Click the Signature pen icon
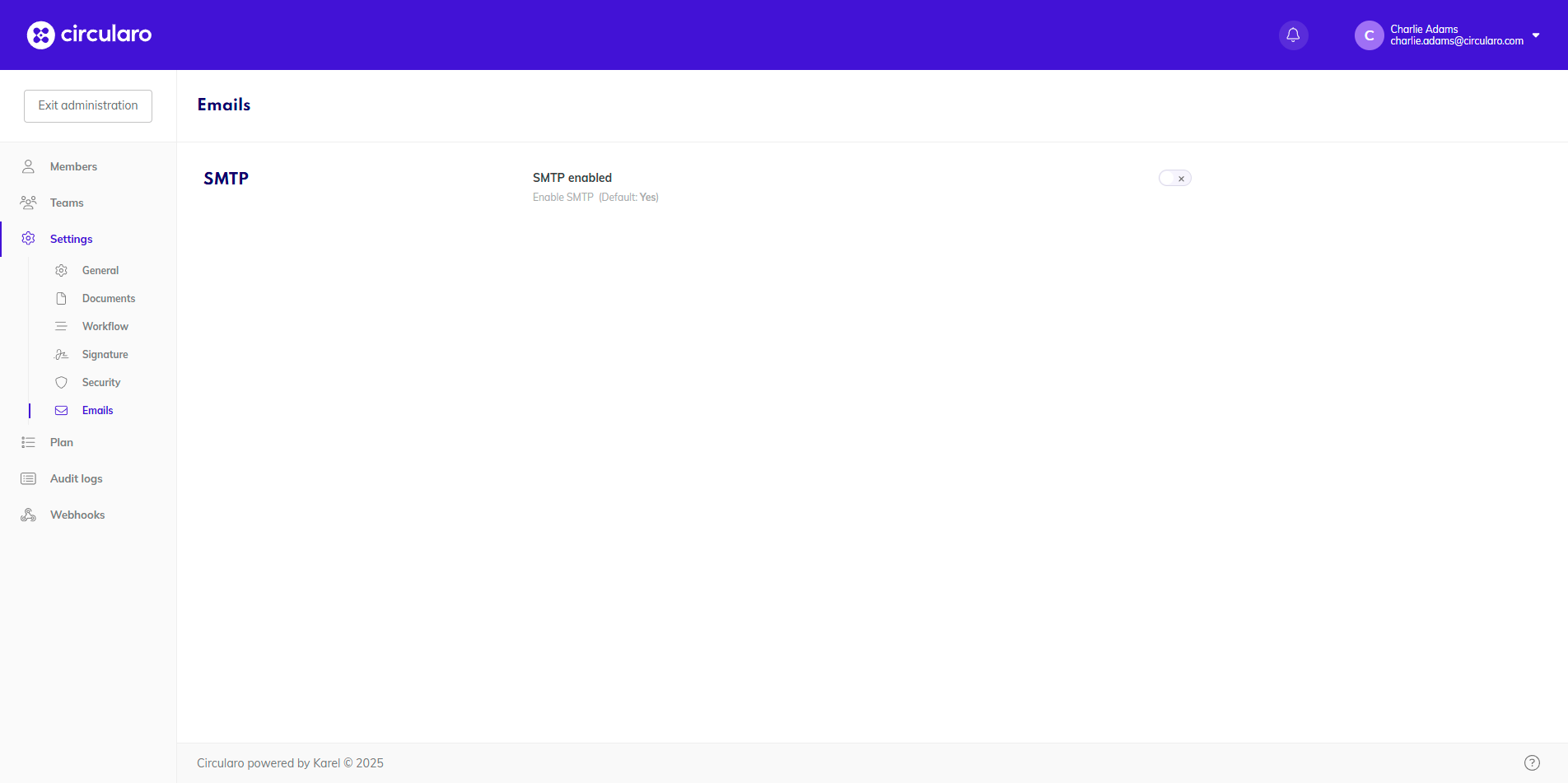 pyautogui.click(x=61, y=354)
